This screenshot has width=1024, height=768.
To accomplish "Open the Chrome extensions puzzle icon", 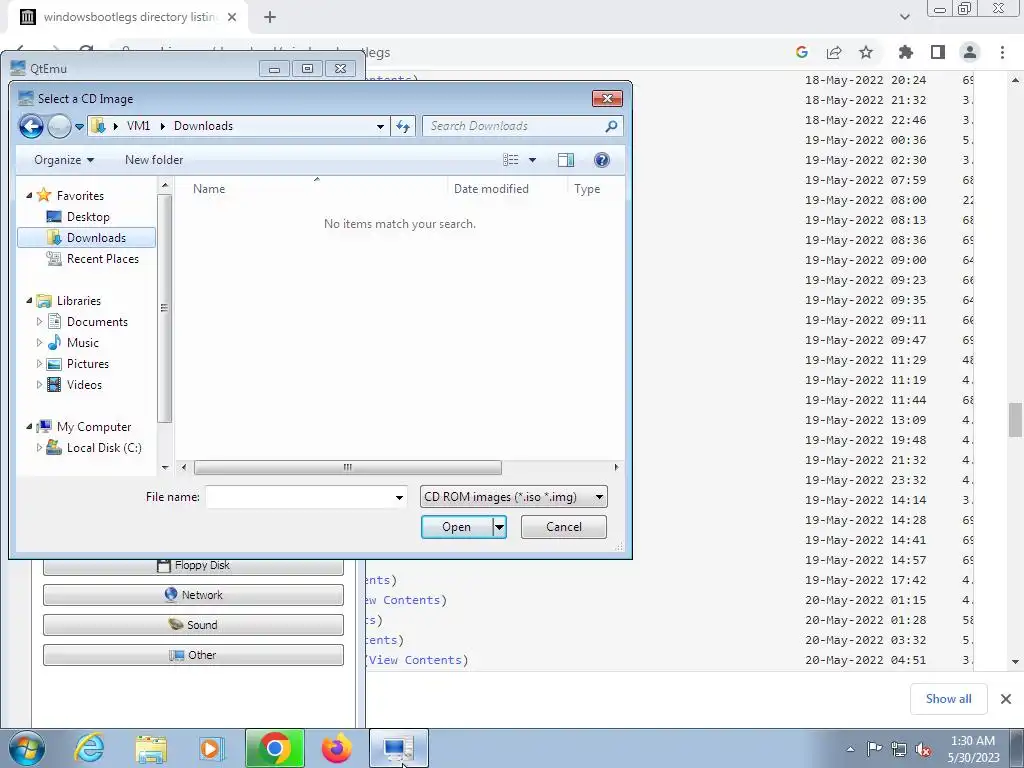I will coord(906,52).
